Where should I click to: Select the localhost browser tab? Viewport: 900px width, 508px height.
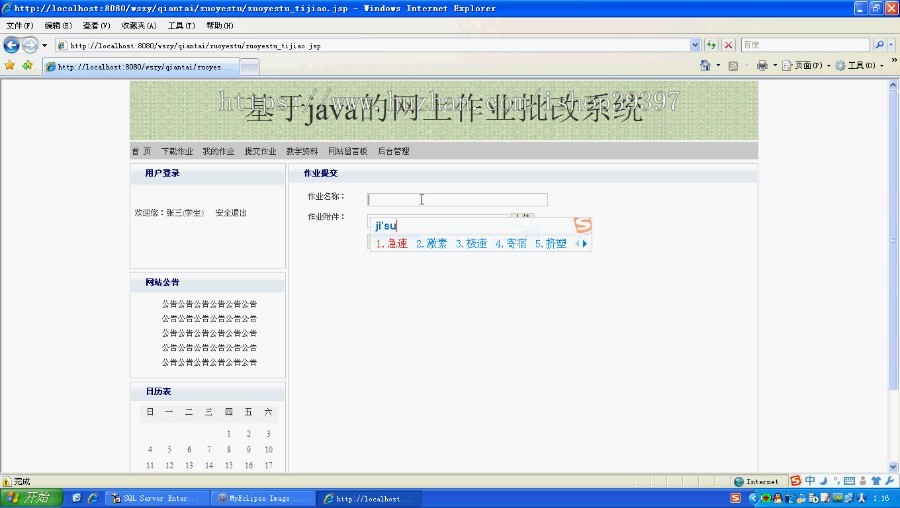pyautogui.click(x=141, y=67)
